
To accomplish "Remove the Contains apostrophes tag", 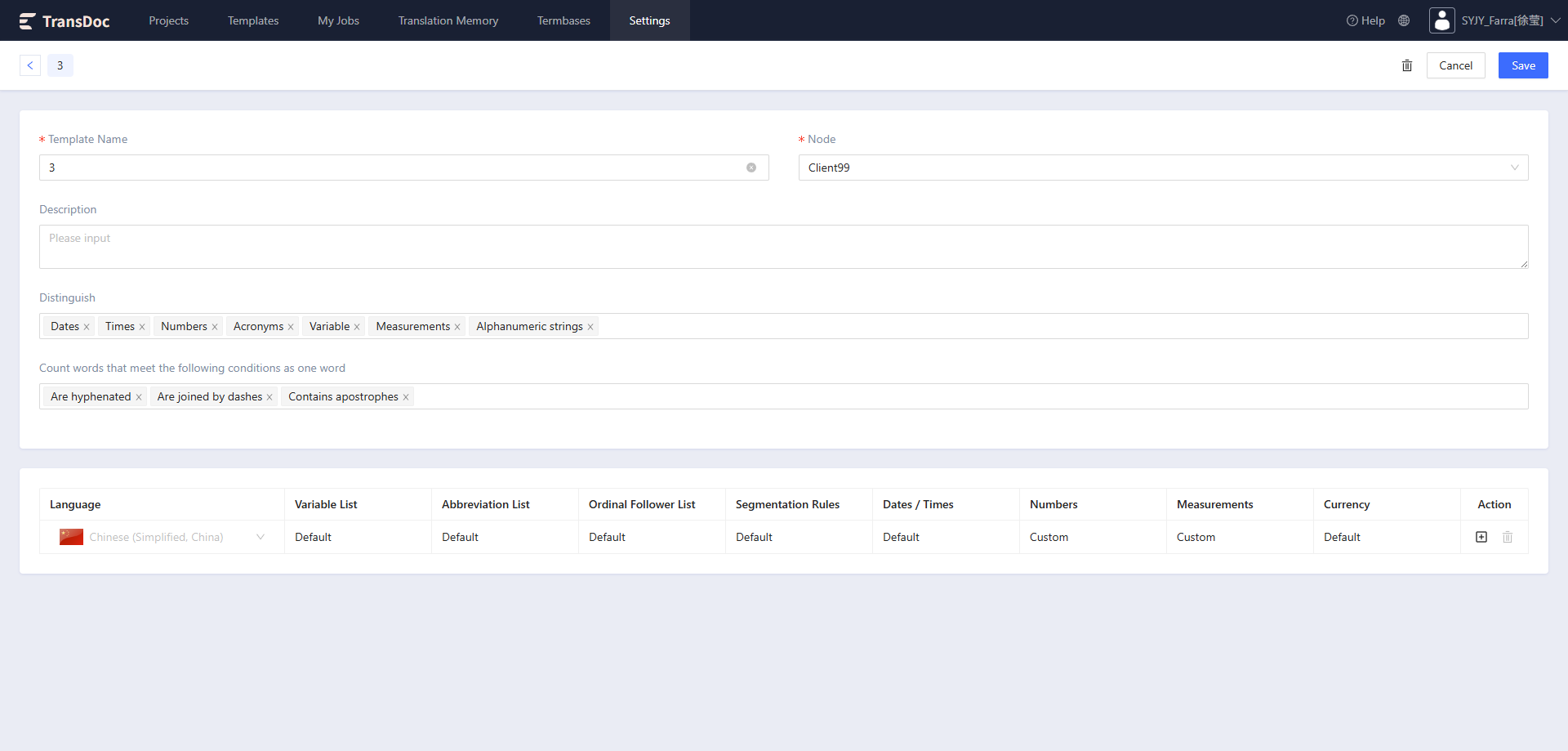I will coord(406,397).
